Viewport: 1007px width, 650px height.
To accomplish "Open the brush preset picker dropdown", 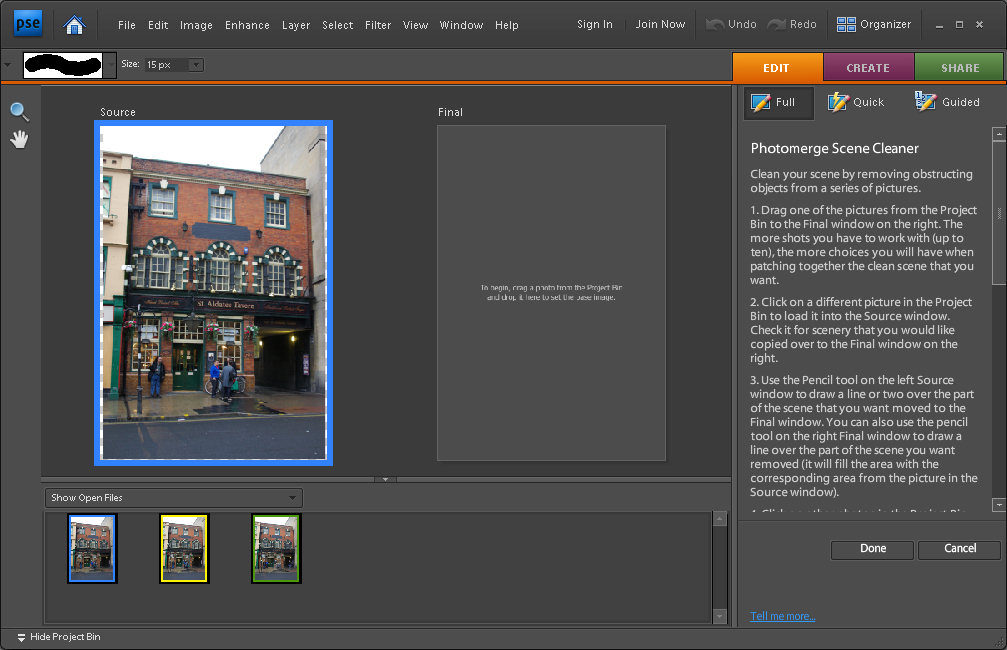I will [110, 65].
